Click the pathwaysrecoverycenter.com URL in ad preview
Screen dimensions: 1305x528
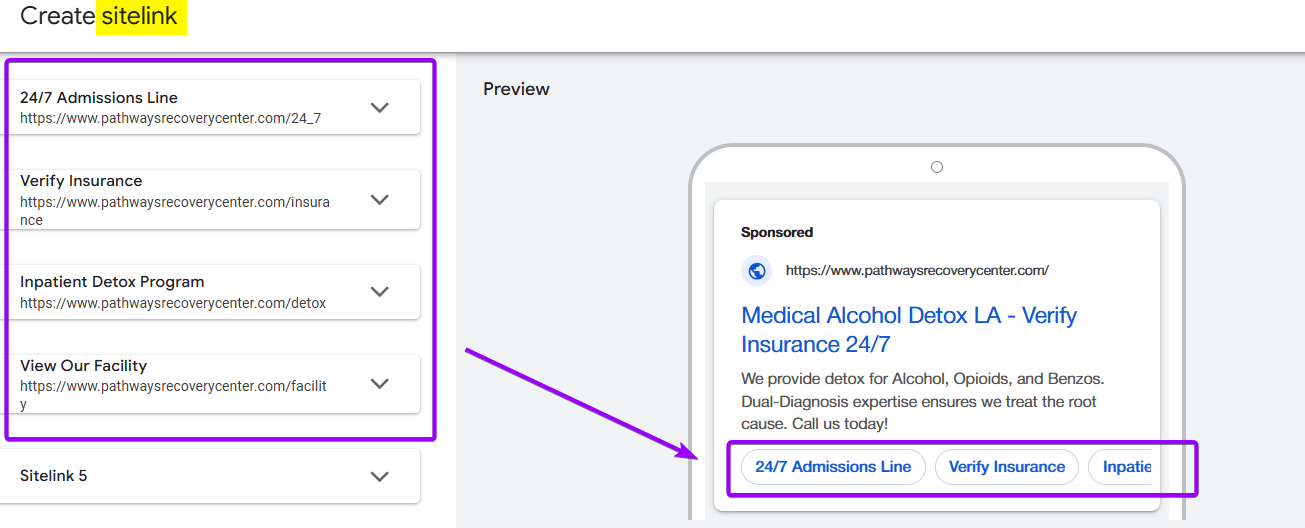[917, 271]
